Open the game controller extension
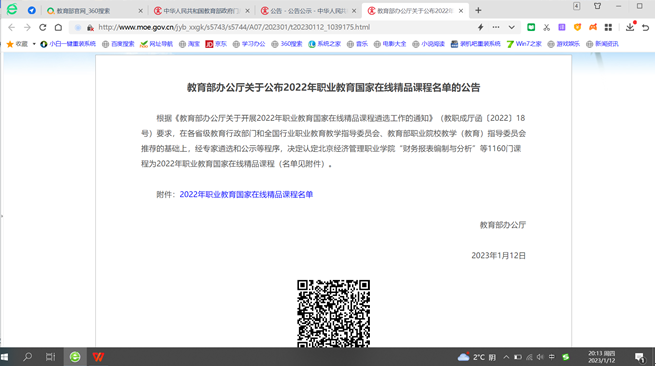The width and height of the screenshot is (656, 366). [x=593, y=27]
